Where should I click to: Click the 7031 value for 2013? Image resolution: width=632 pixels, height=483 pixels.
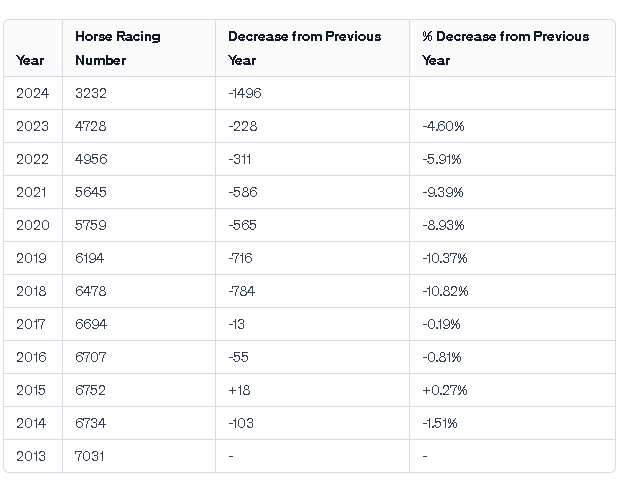coord(90,456)
